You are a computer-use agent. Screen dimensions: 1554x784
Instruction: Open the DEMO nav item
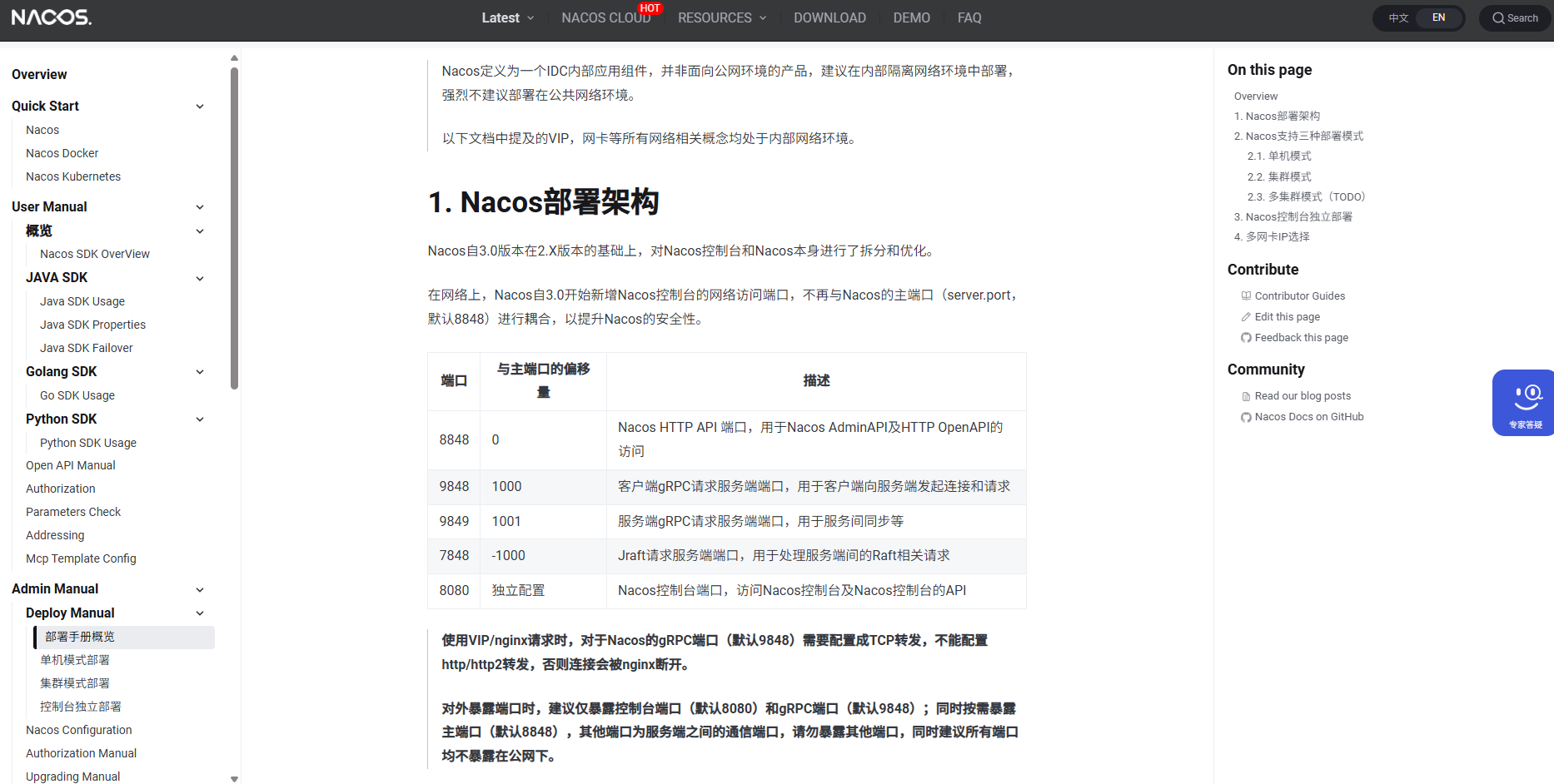click(912, 17)
